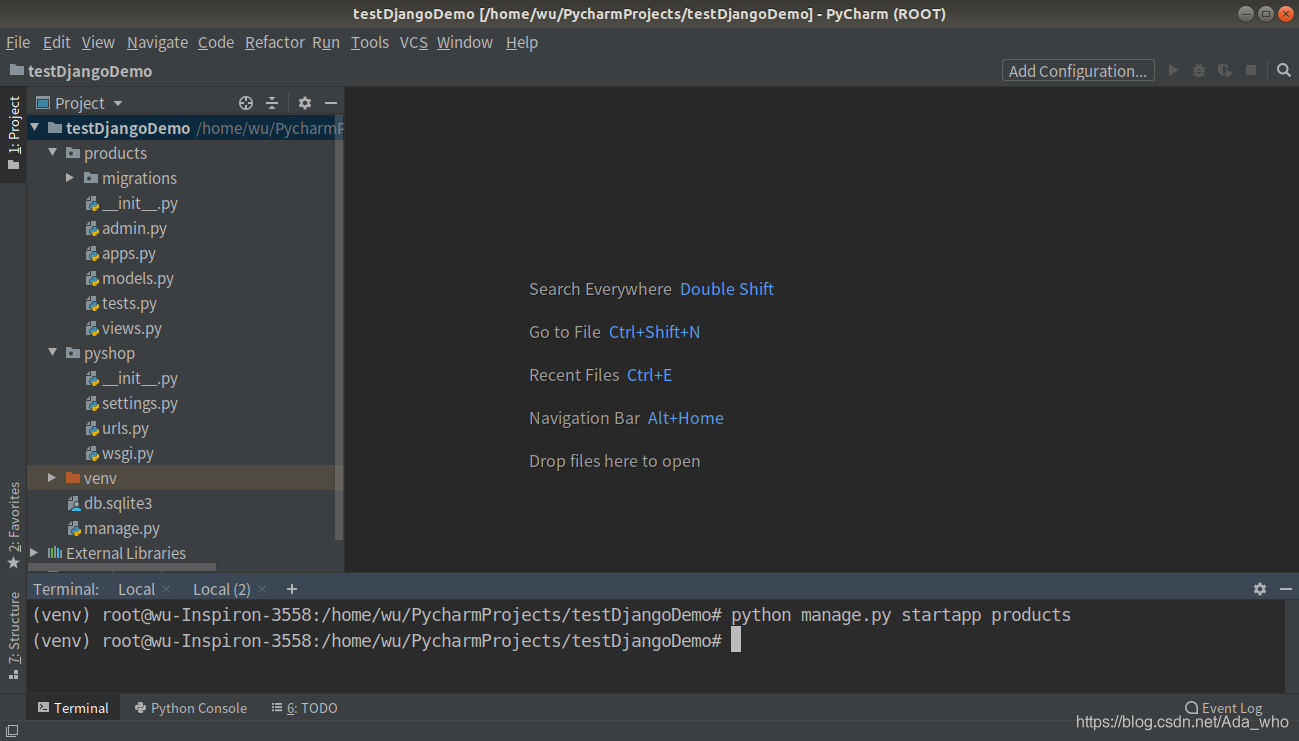The image size is (1299, 741).
Task: Open the 6: TODO tab
Action: coord(305,707)
